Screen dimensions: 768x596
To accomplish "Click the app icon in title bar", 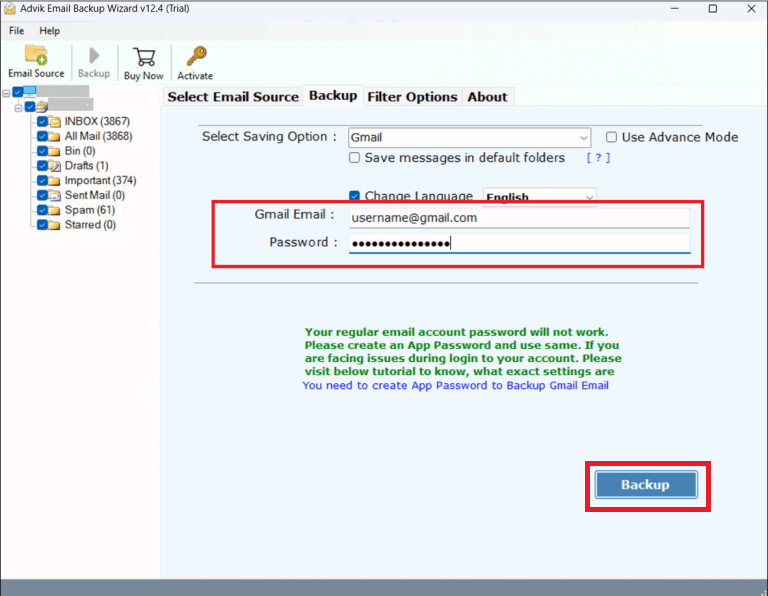I will 9,8.
